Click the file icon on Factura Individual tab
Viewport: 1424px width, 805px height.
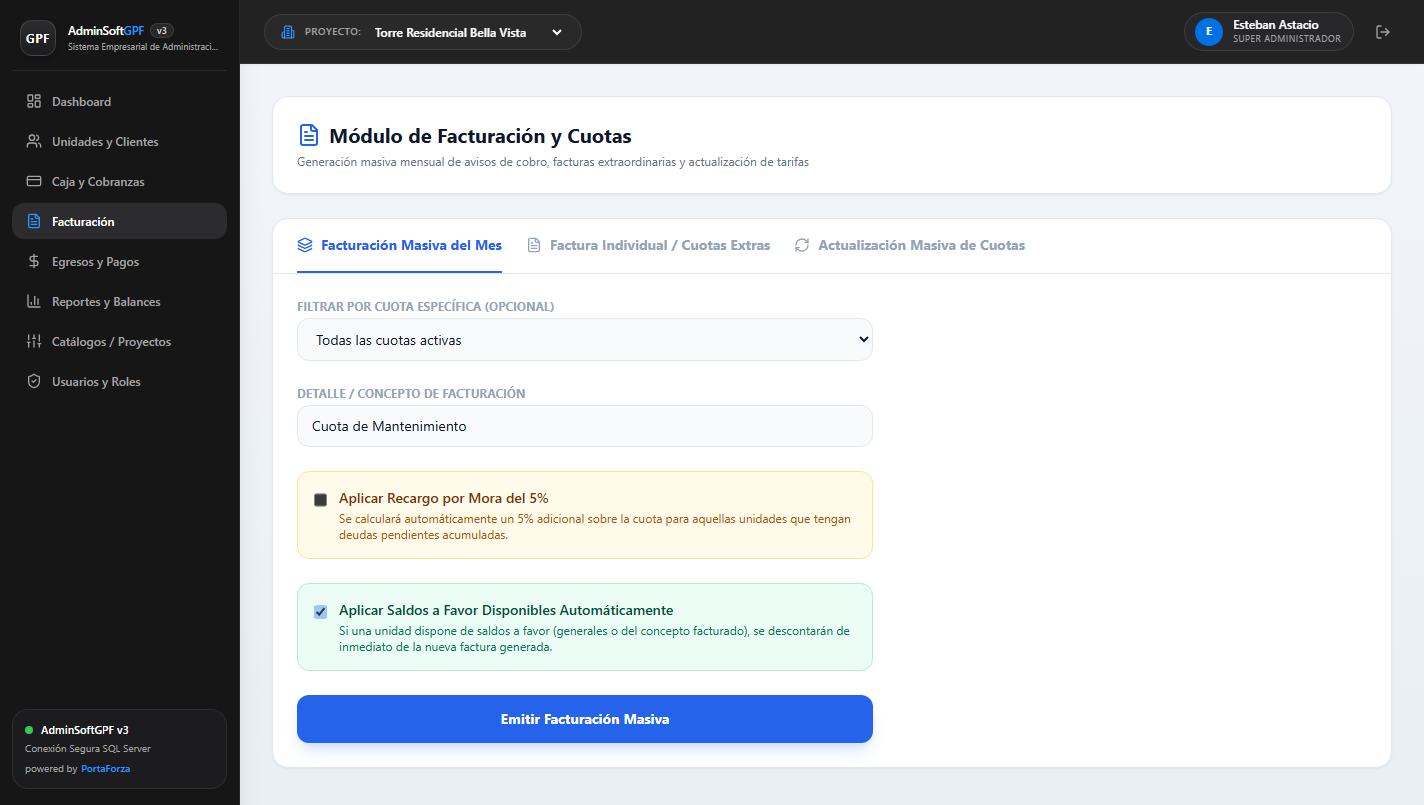[534, 245]
